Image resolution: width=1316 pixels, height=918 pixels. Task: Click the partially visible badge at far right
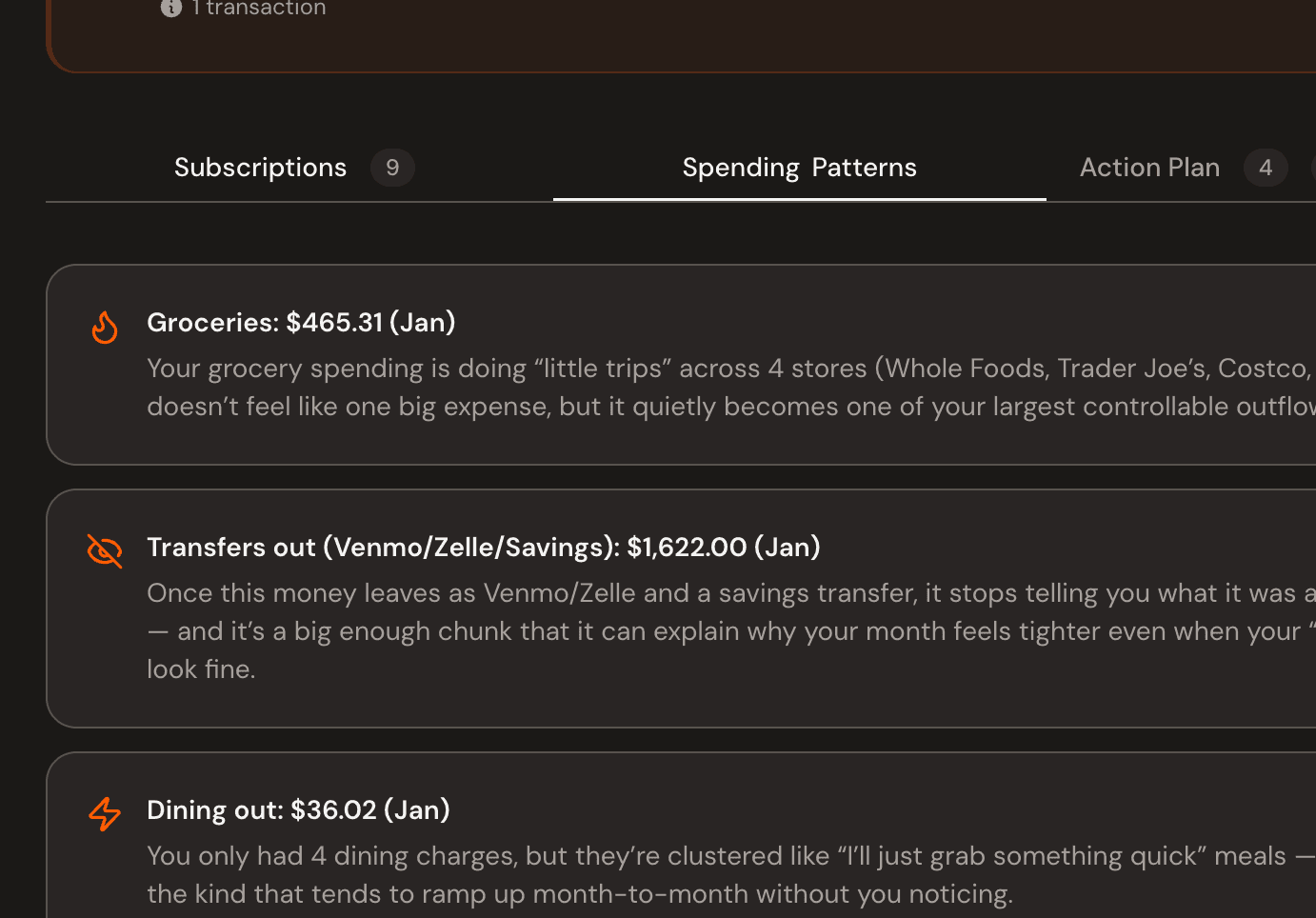tap(1312, 167)
